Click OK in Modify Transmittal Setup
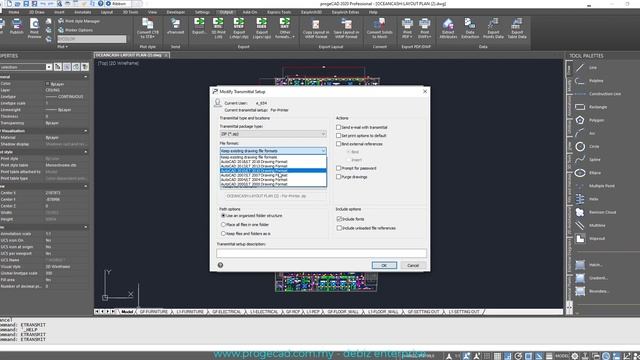 (x=384, y=265)
